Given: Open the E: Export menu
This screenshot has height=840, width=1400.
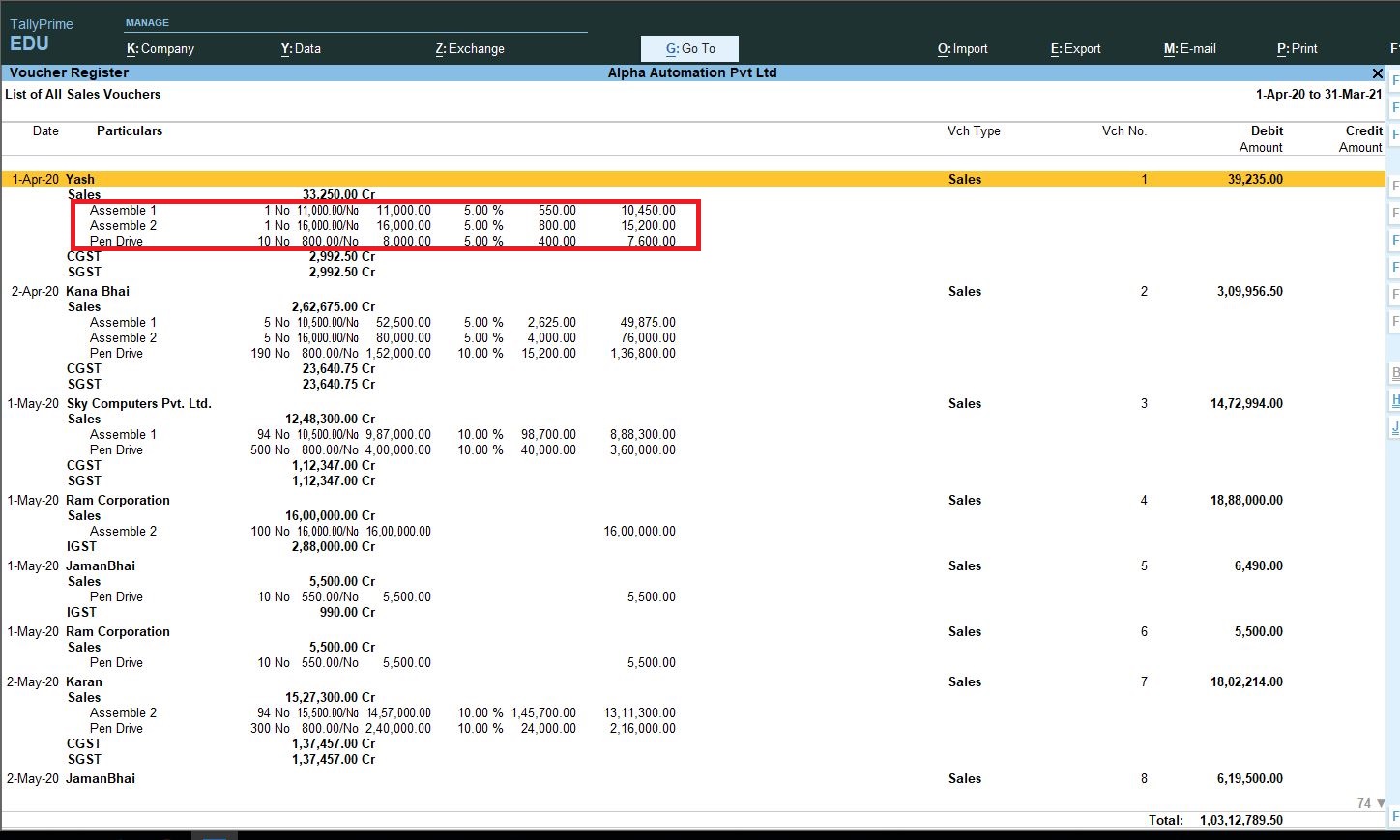Looking at the screenshot, I should (1075, 48).
